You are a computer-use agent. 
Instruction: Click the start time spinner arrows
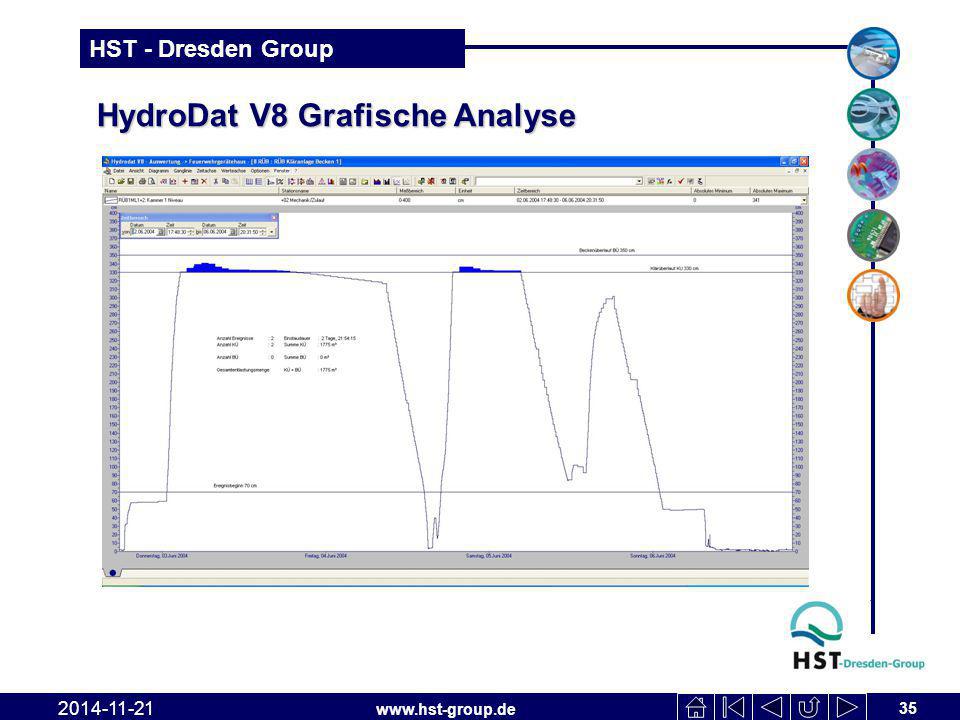coord(191,232)
